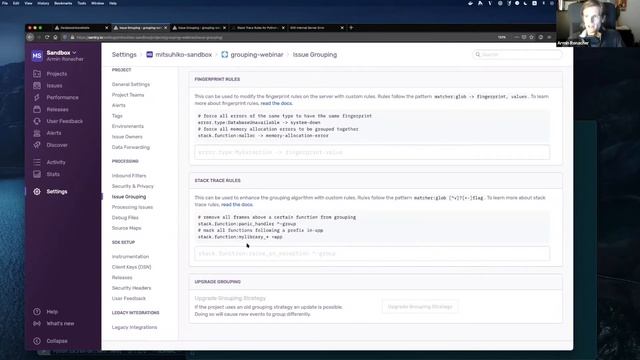Viewport: 640px width, 360px height.
Task: Open Stats in the sidebar
Action: click(x=53, y=174)
